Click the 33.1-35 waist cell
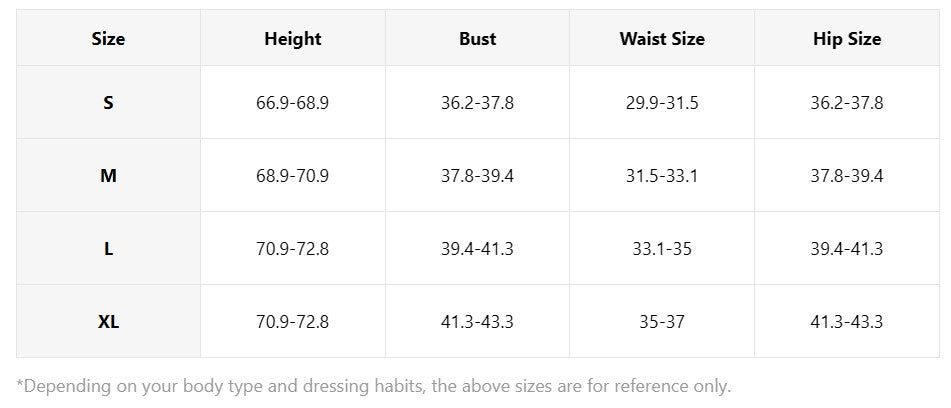Screen dimensions: 951x408 [662, 249]
